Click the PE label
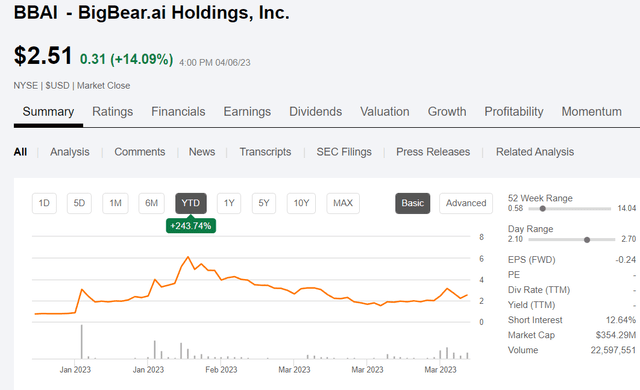This screenshot has width=640, height=390. coord(514,275)
